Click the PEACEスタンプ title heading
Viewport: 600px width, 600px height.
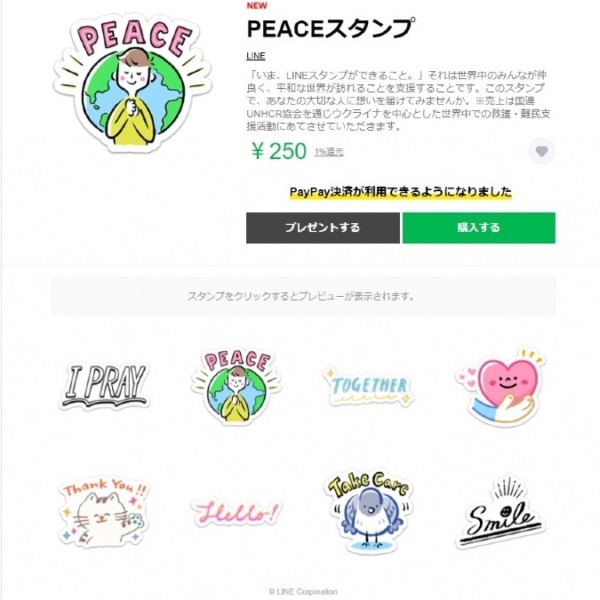(x=331, y=29)
